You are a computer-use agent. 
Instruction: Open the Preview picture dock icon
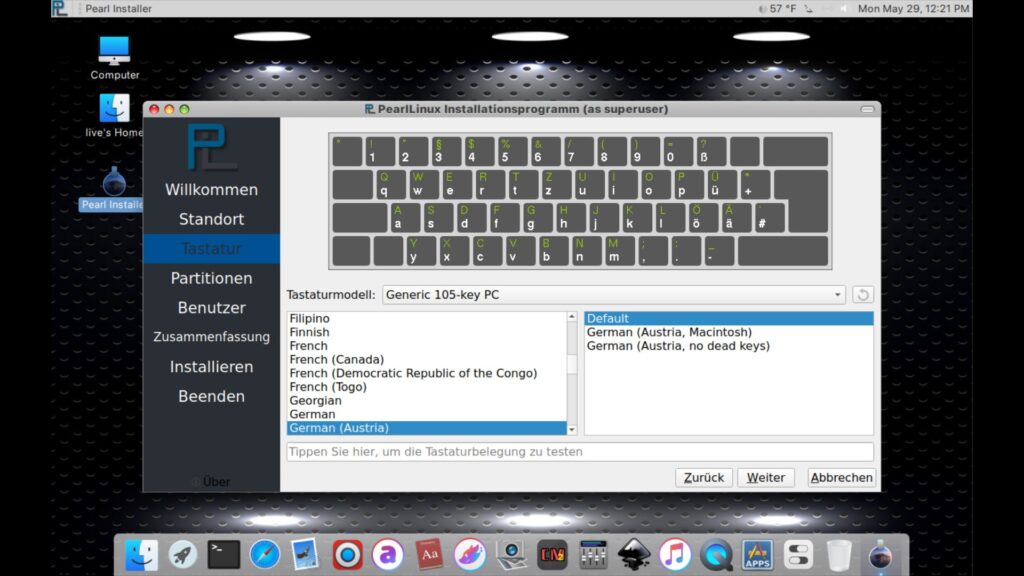[x=306, y=554]
